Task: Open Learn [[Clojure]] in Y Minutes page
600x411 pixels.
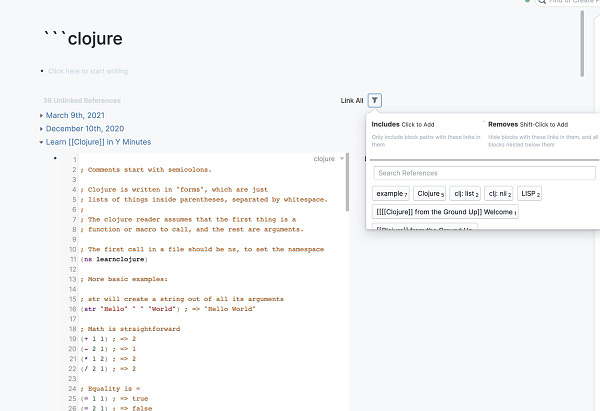Action: [98, 142]
